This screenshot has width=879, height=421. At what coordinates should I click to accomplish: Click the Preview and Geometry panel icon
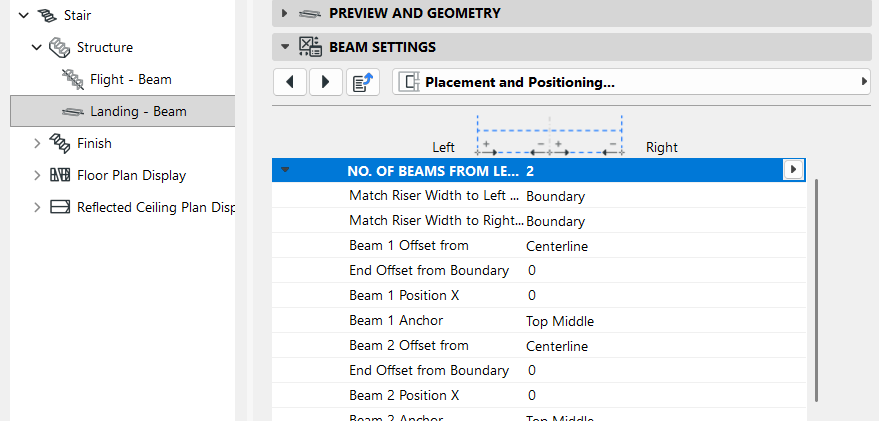(310, 13)
